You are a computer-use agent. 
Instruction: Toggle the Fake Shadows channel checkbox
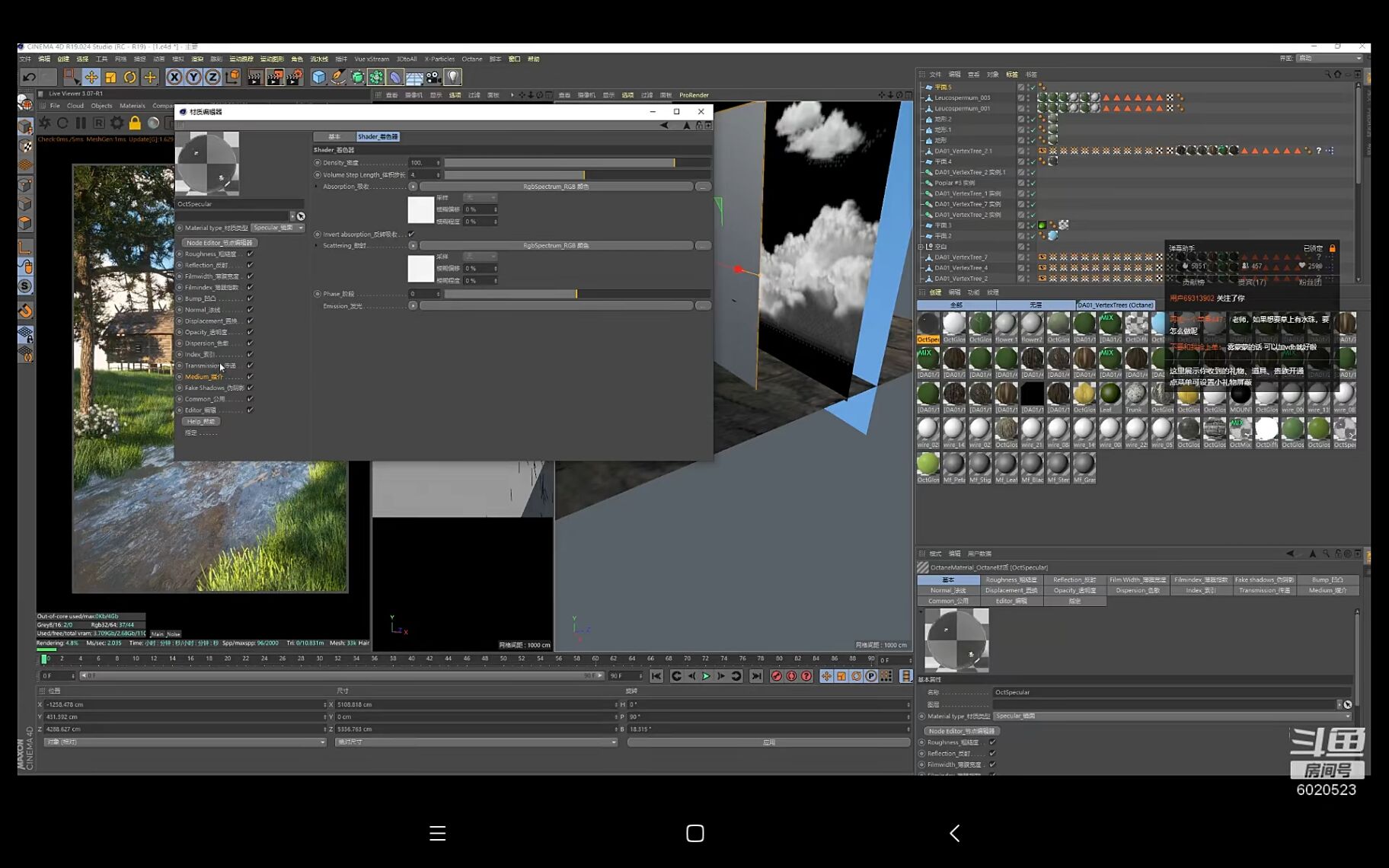250,388
